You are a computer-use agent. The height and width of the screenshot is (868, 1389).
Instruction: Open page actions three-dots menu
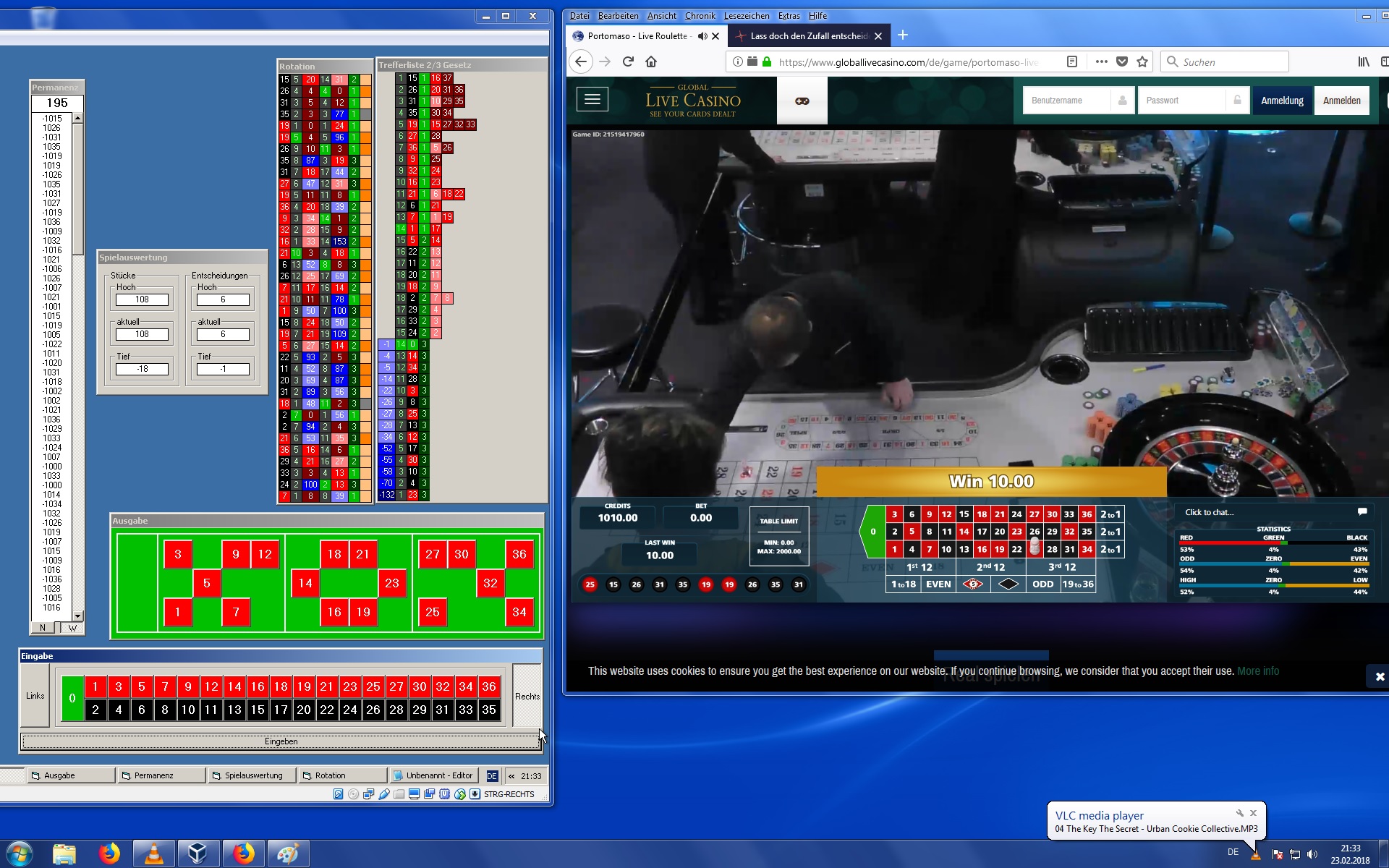click(1101, 62)
